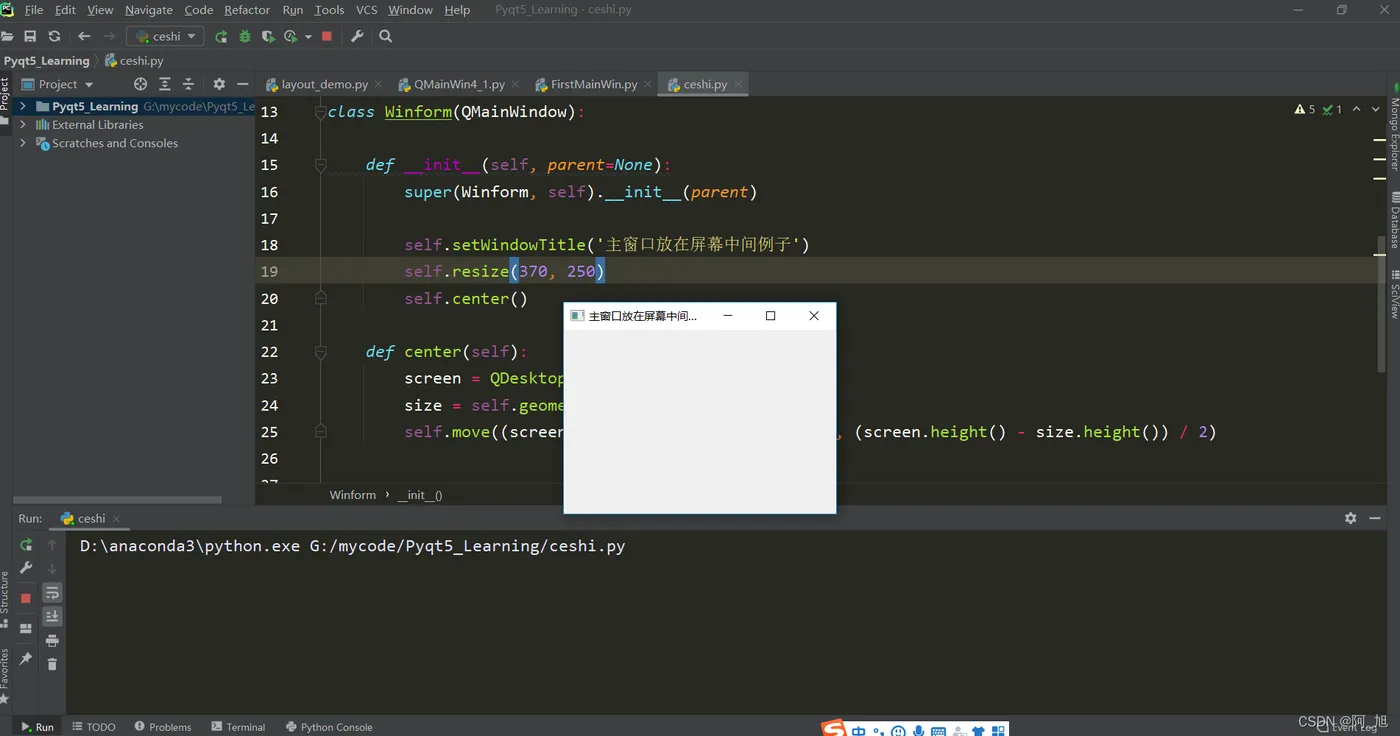Open the Tools menu
This screenshot has width=1400, height=736.
pos(329,10)
